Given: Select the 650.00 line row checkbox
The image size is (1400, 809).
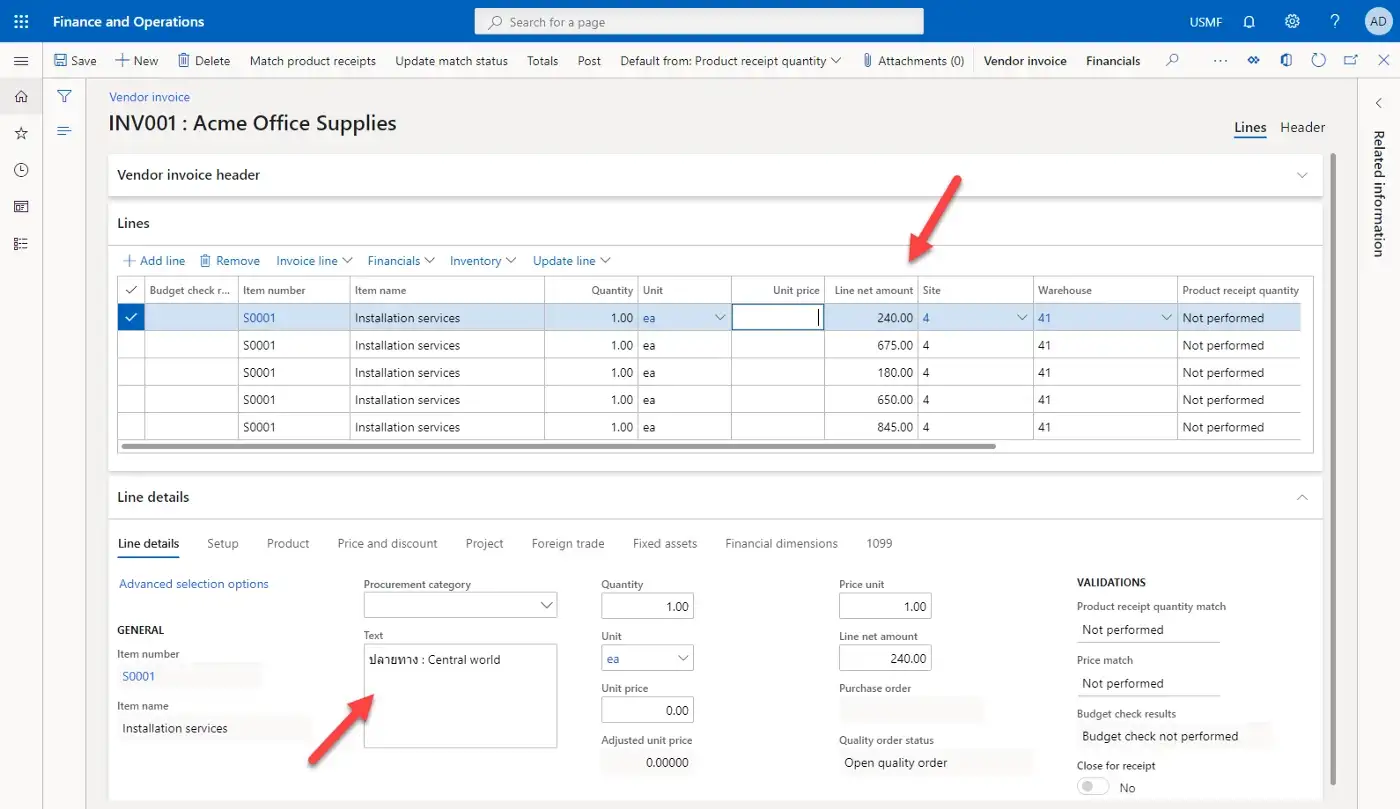Looking at the screenshot, I should 131,400.
